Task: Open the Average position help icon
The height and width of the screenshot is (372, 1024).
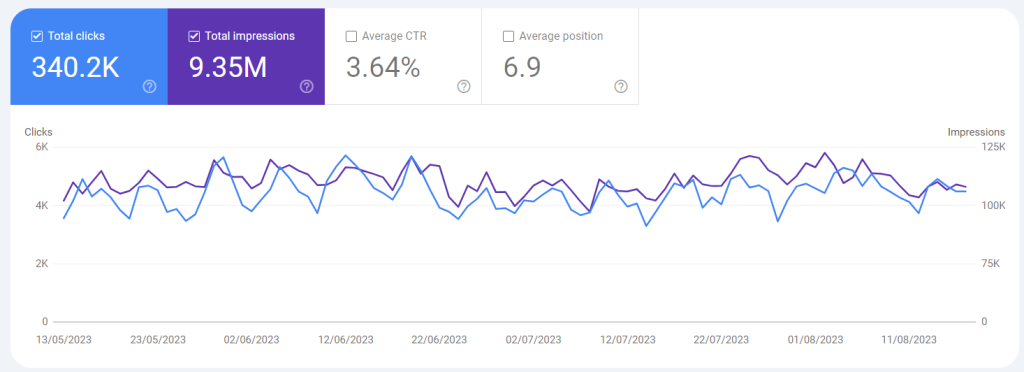Action: [621, 87]
